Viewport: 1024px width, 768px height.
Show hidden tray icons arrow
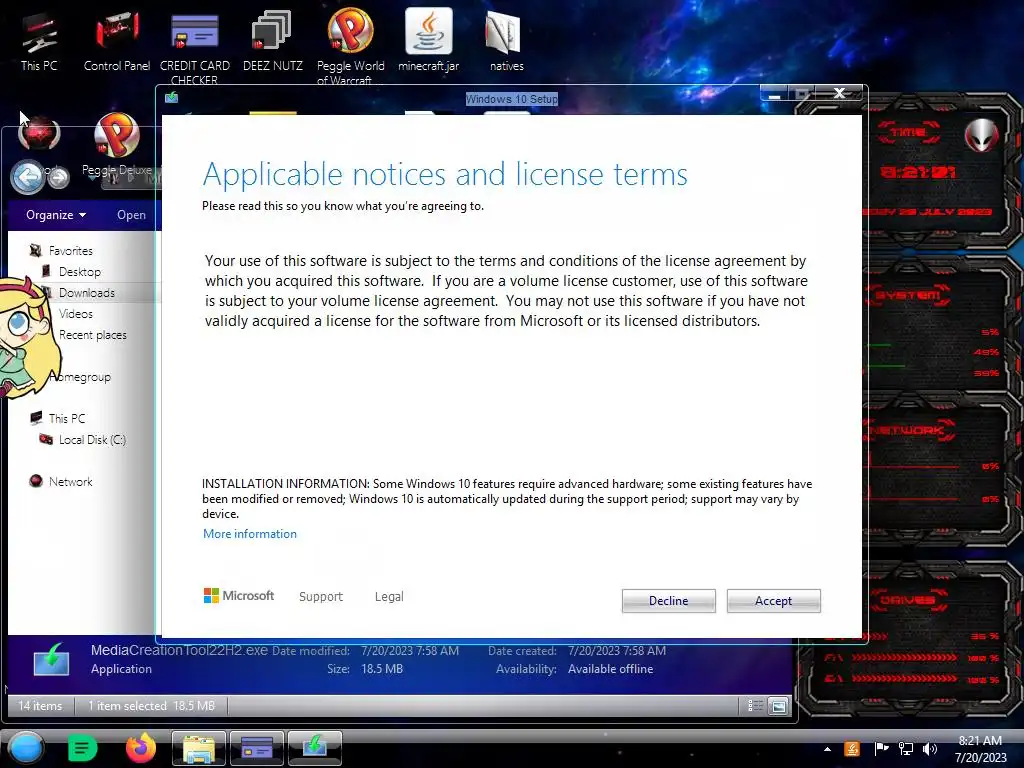(x=827, y=749)
